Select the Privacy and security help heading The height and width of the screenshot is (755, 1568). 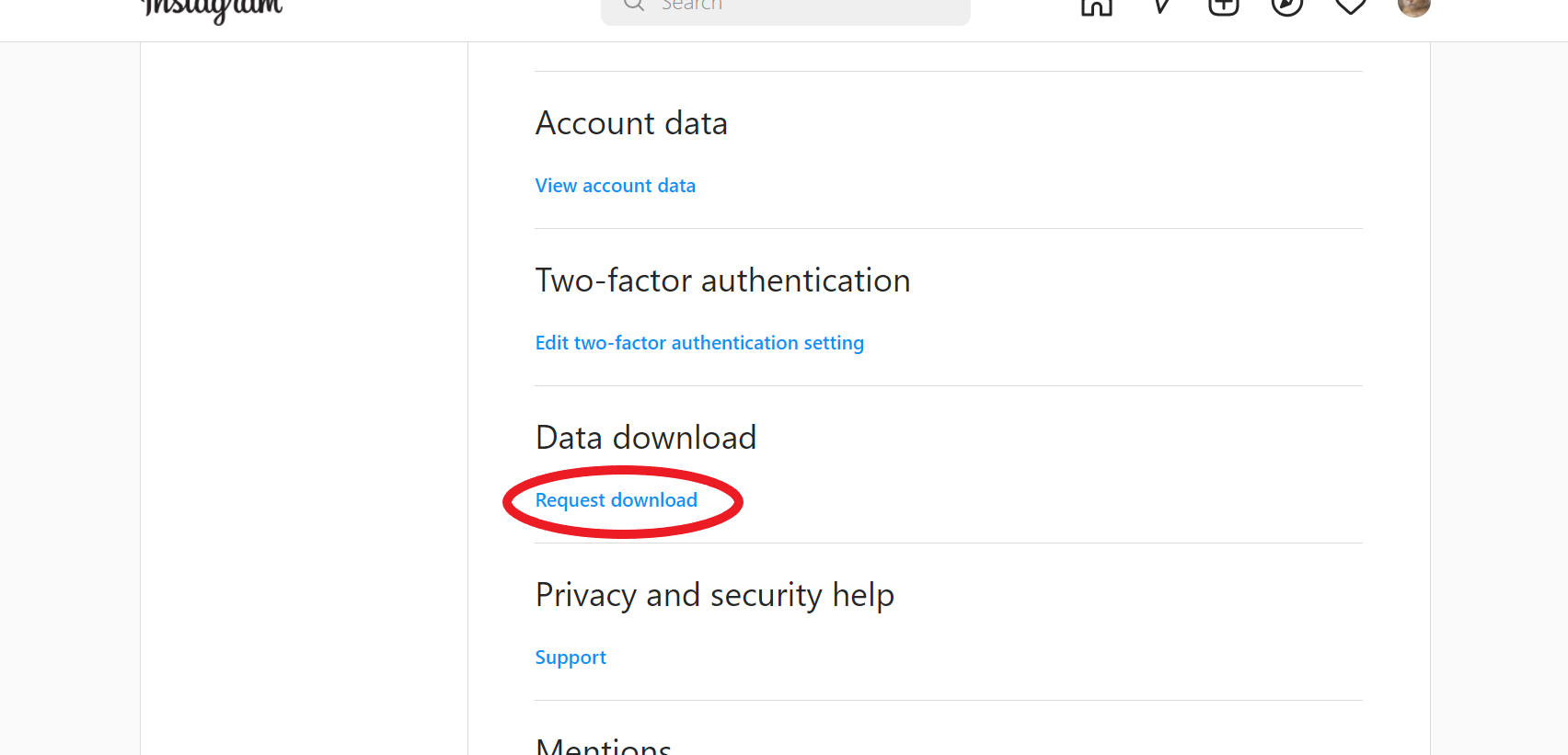point(715,595)
